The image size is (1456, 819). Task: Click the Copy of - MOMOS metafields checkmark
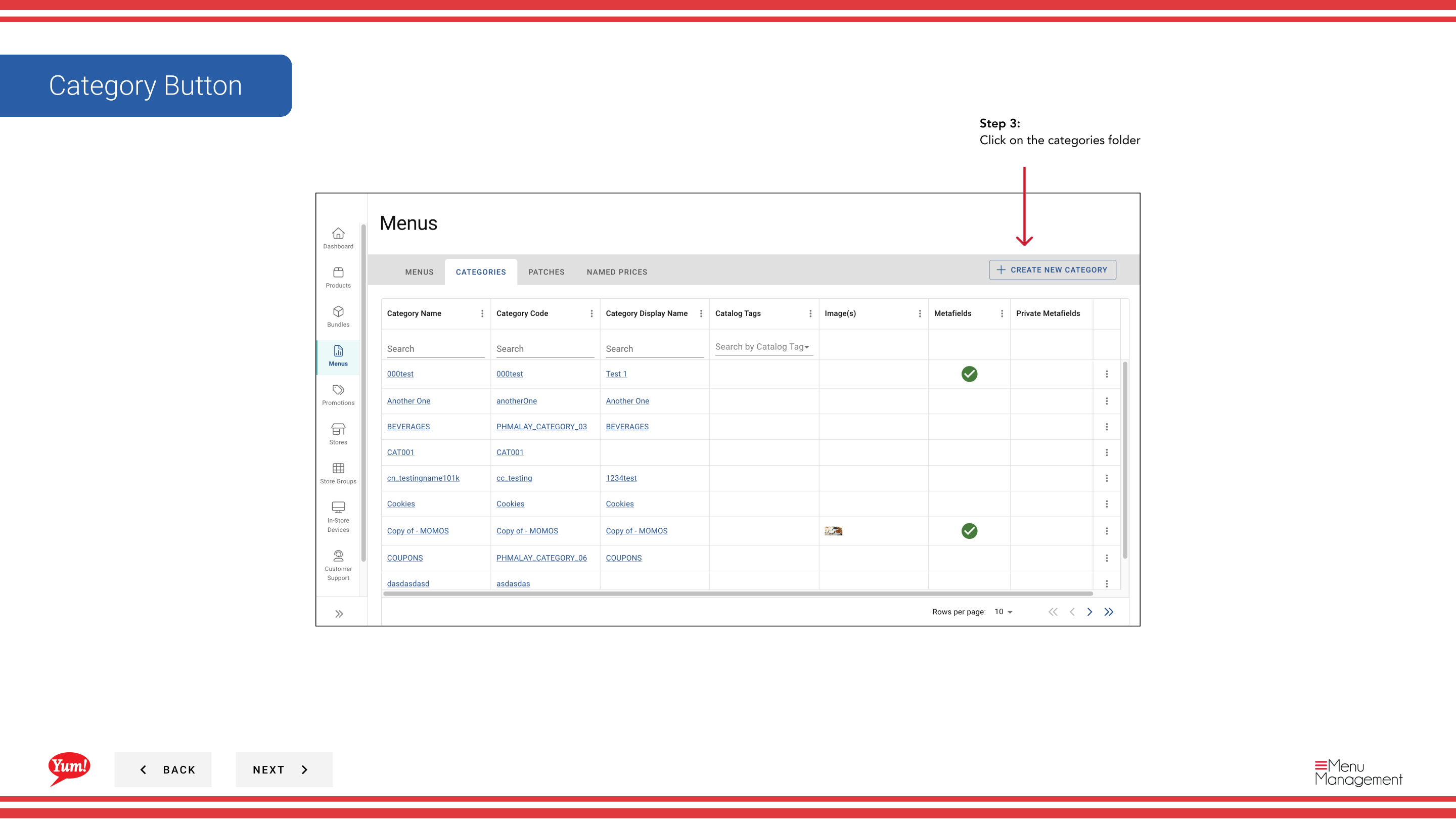(969, 531)
